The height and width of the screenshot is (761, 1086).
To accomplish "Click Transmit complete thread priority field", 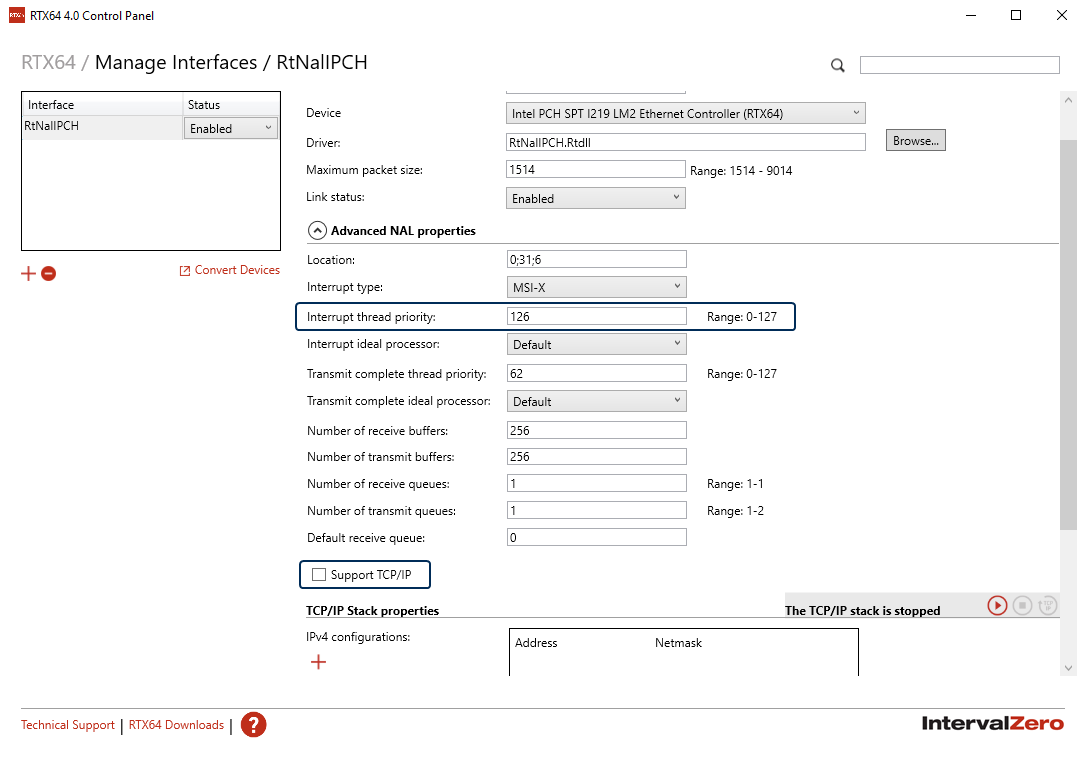I will click(x=596, y=373).
